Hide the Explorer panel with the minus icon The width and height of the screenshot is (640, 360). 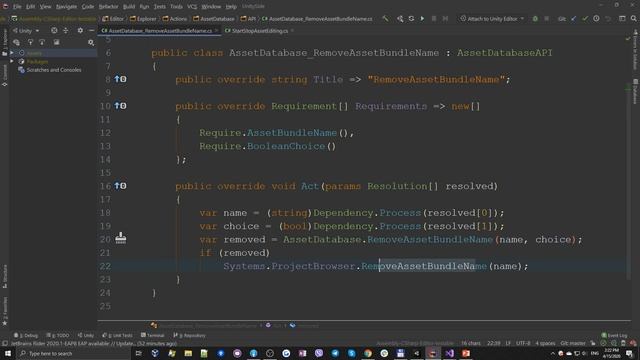pyautogui.click(x=91, y=31)
